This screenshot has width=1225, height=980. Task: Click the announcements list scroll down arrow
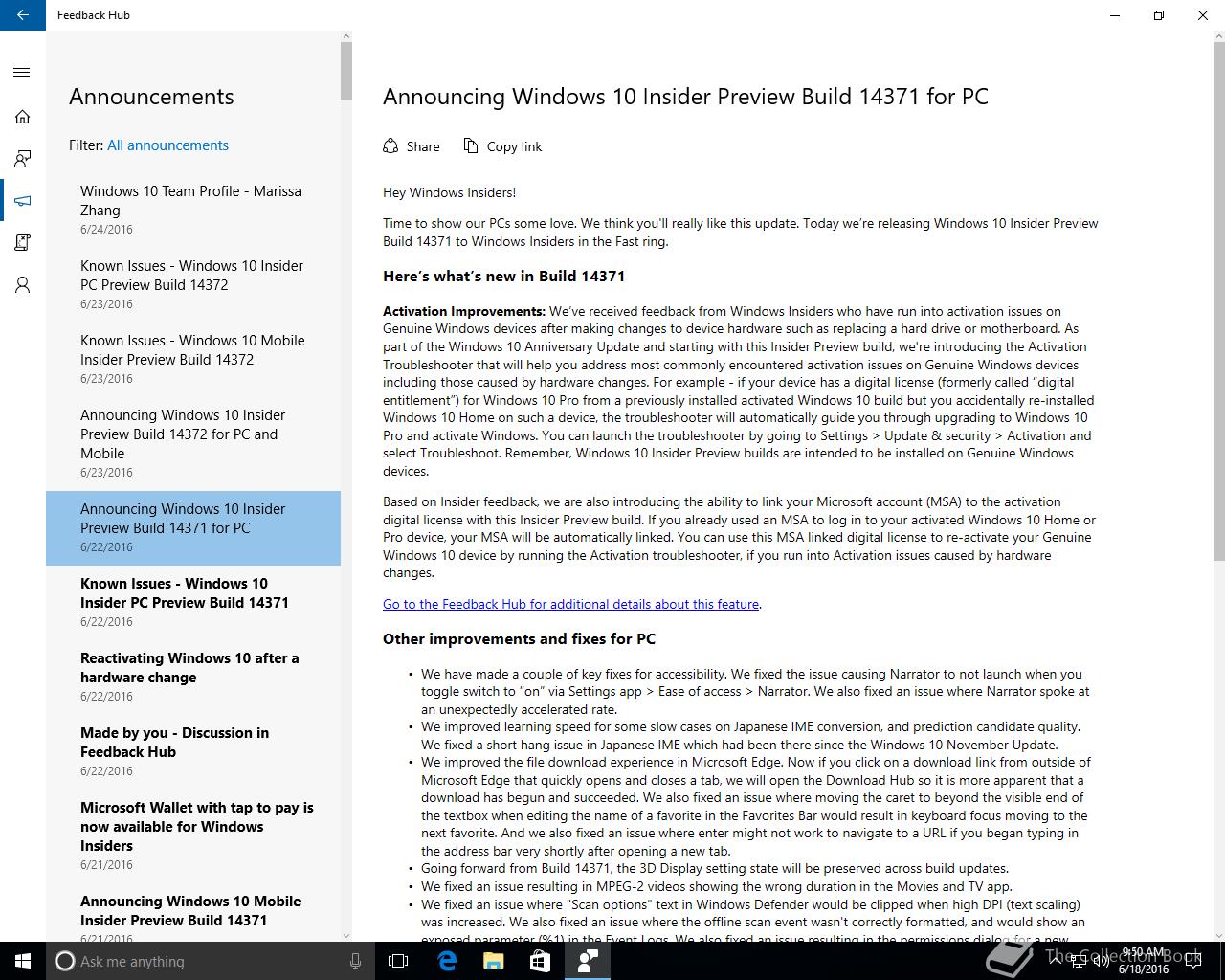point(346,936)
